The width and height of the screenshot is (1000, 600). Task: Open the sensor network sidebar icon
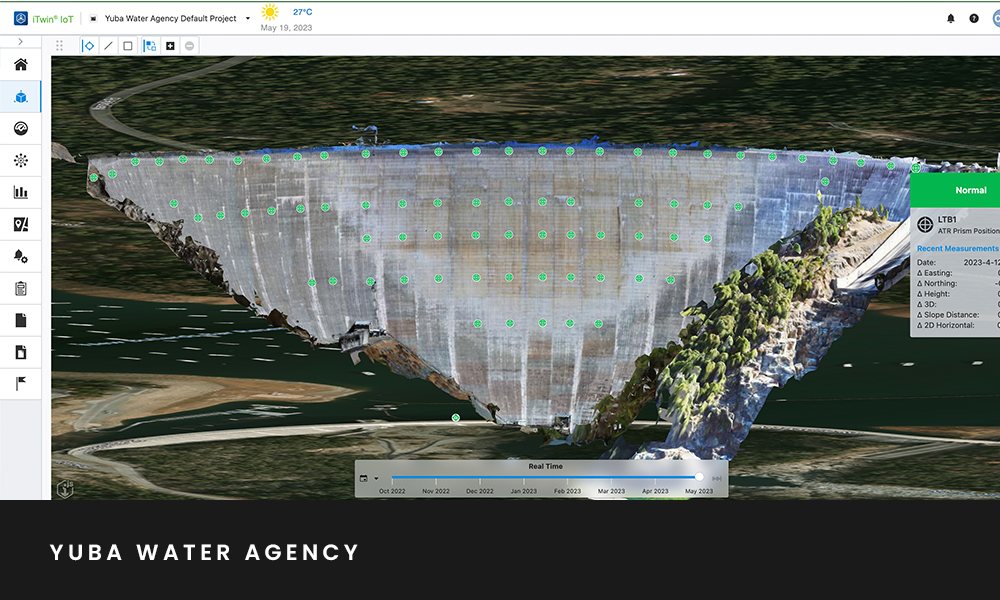pyautogui.click(x=20, y=160)
